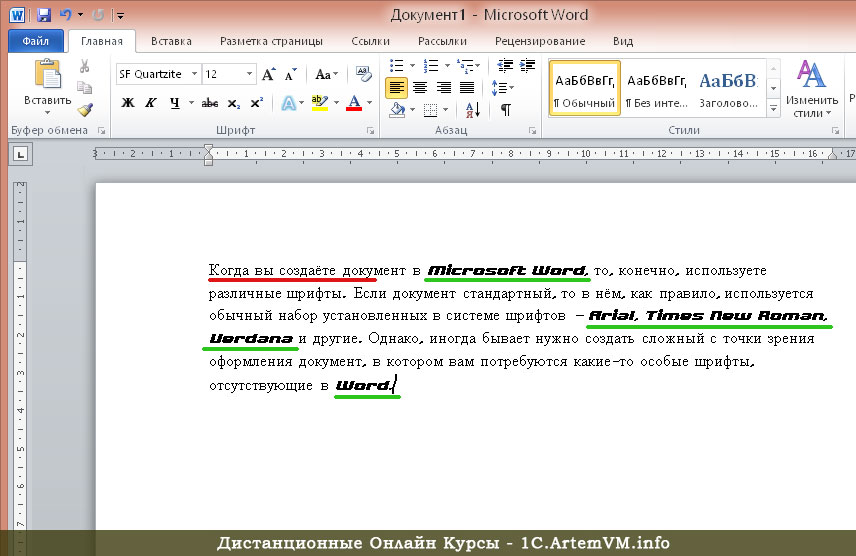Open shading paint bucket

coord(397,110)
